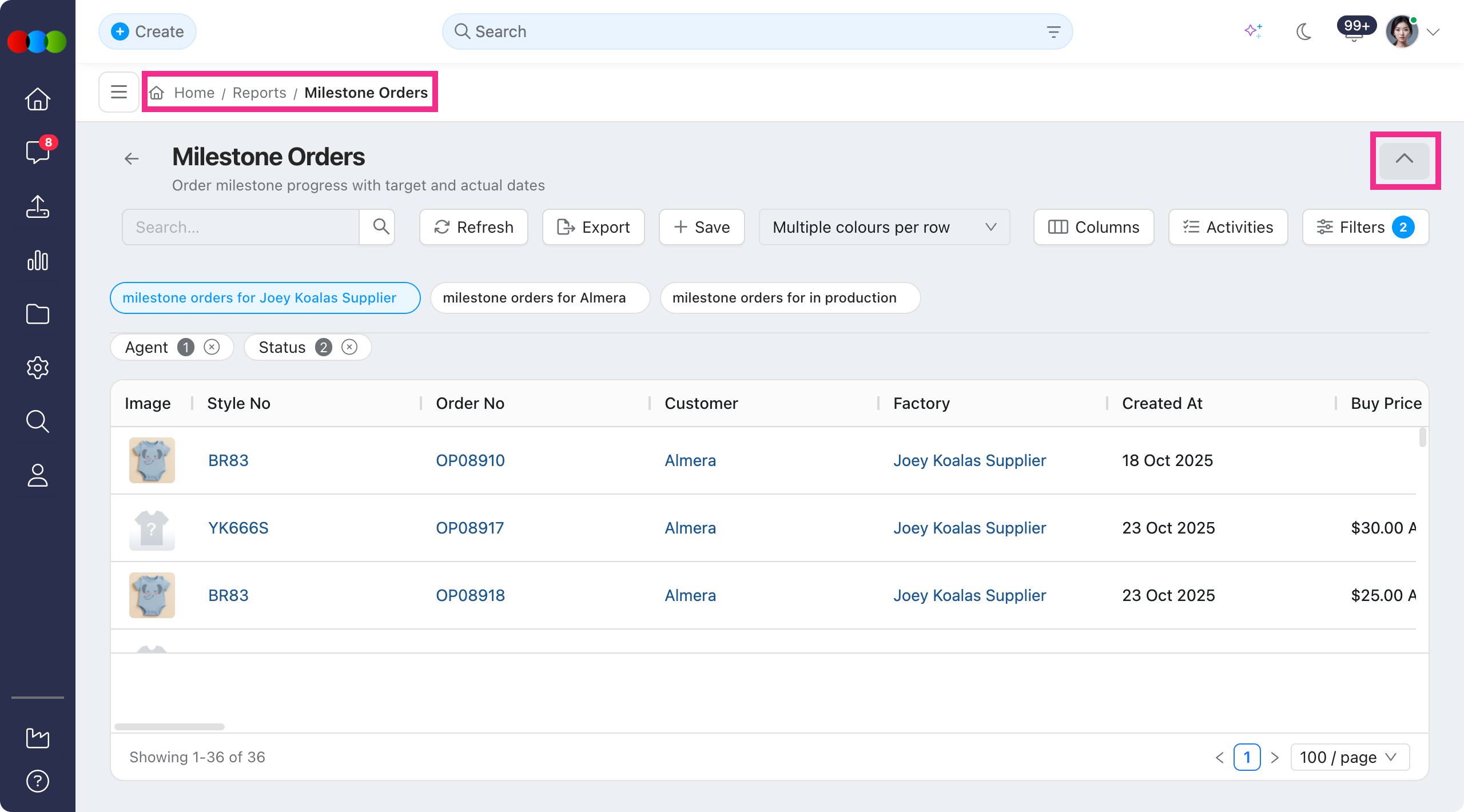Image resolution: width=1464 pixels, height=812 pixels.
Task: Go back using the left arrow
Action: (x=132, y=158)
